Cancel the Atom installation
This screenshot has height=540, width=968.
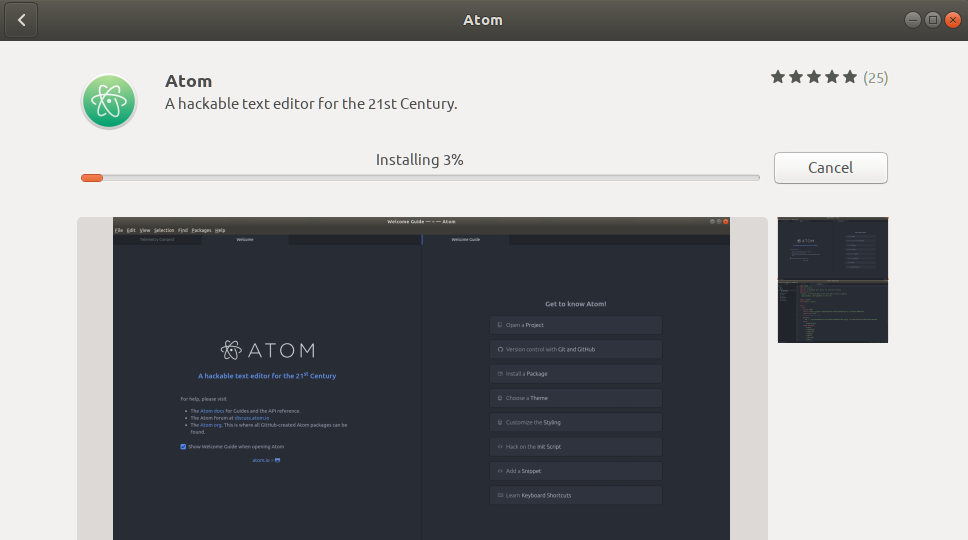tap(830, 168)
